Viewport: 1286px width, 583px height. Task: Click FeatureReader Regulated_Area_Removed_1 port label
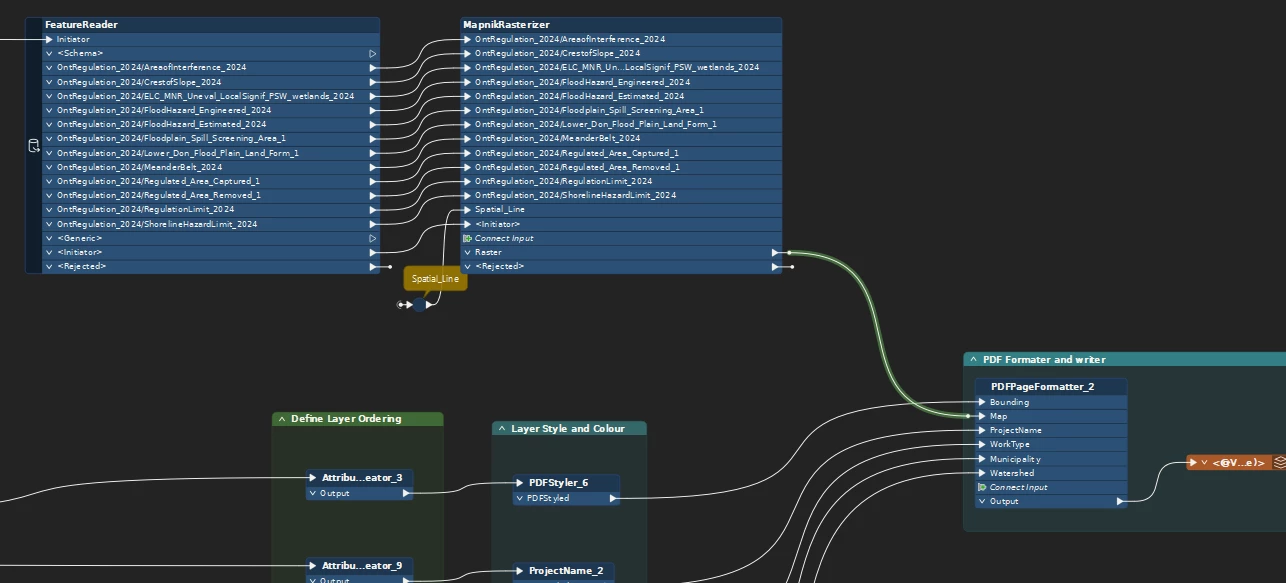[x=159, y=195]
